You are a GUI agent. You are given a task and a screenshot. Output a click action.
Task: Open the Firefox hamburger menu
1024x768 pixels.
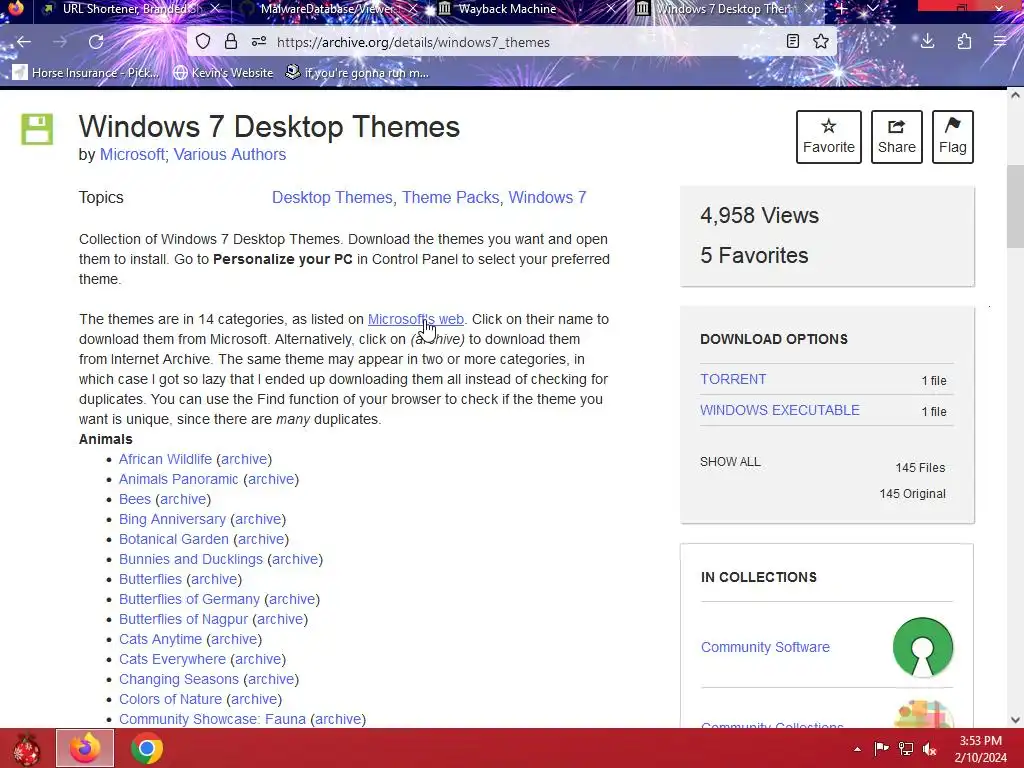[x=1000, y=42]
